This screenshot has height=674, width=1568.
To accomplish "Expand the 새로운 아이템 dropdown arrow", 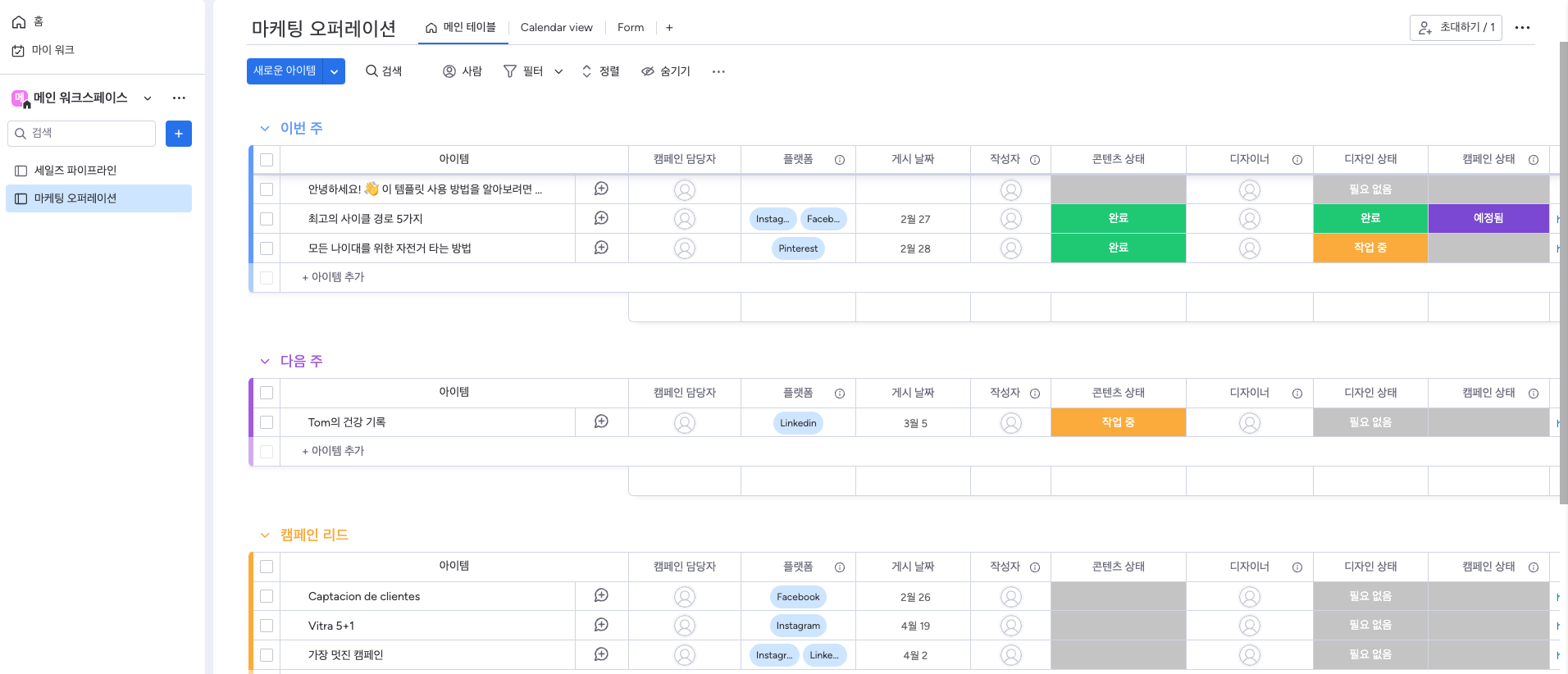I will tap(334, 71).
